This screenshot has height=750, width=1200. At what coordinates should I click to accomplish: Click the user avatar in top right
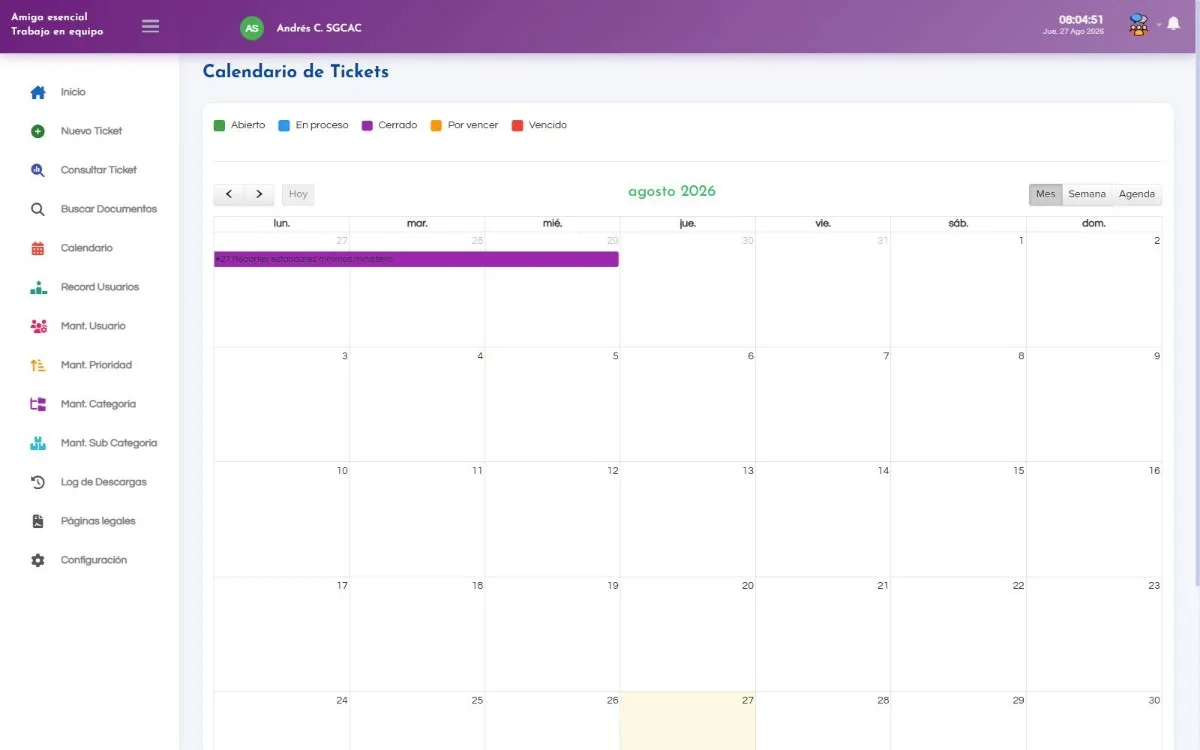click(x=1138, y=24)
